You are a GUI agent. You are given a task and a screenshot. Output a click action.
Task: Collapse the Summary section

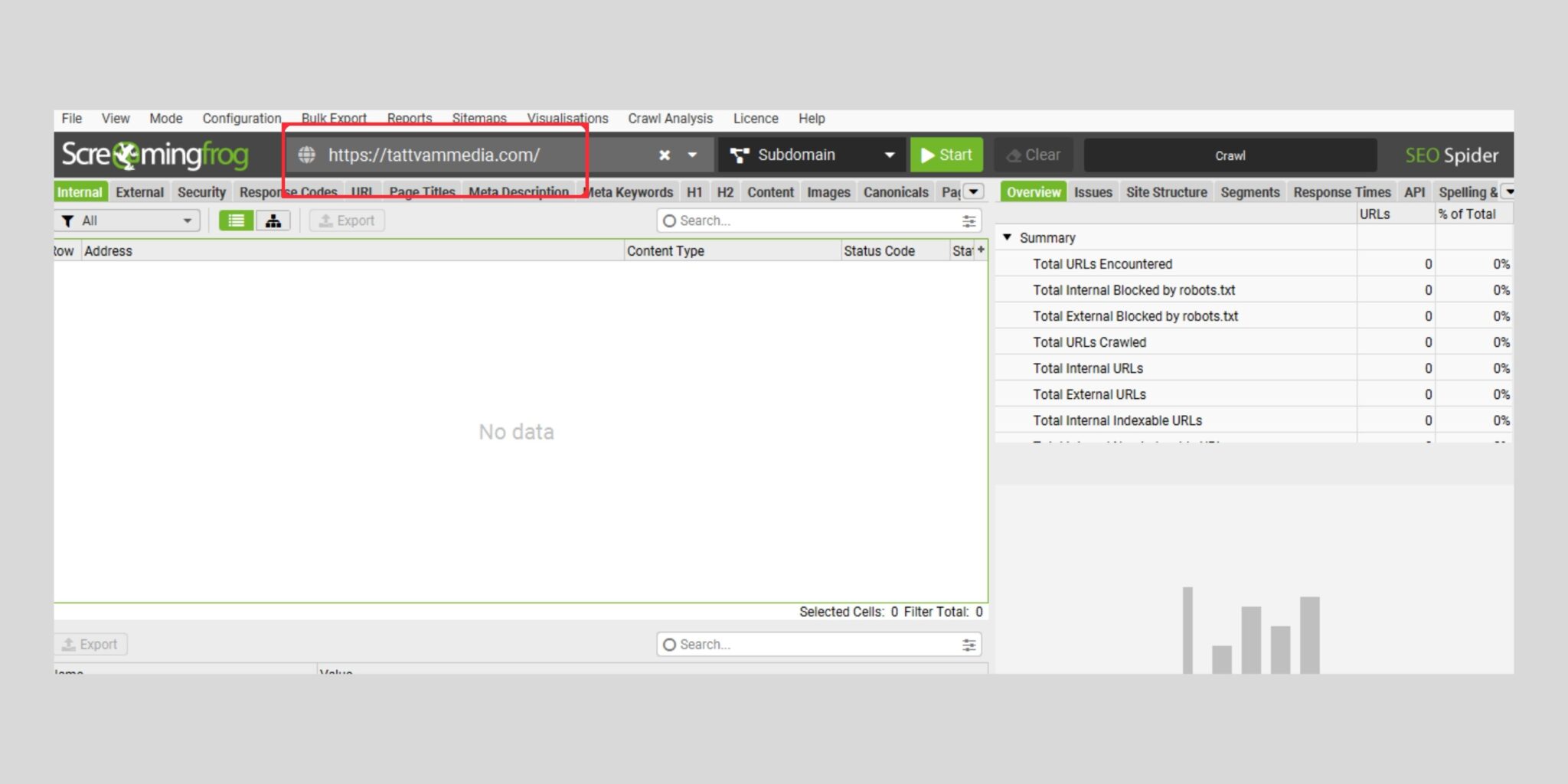1008,237
